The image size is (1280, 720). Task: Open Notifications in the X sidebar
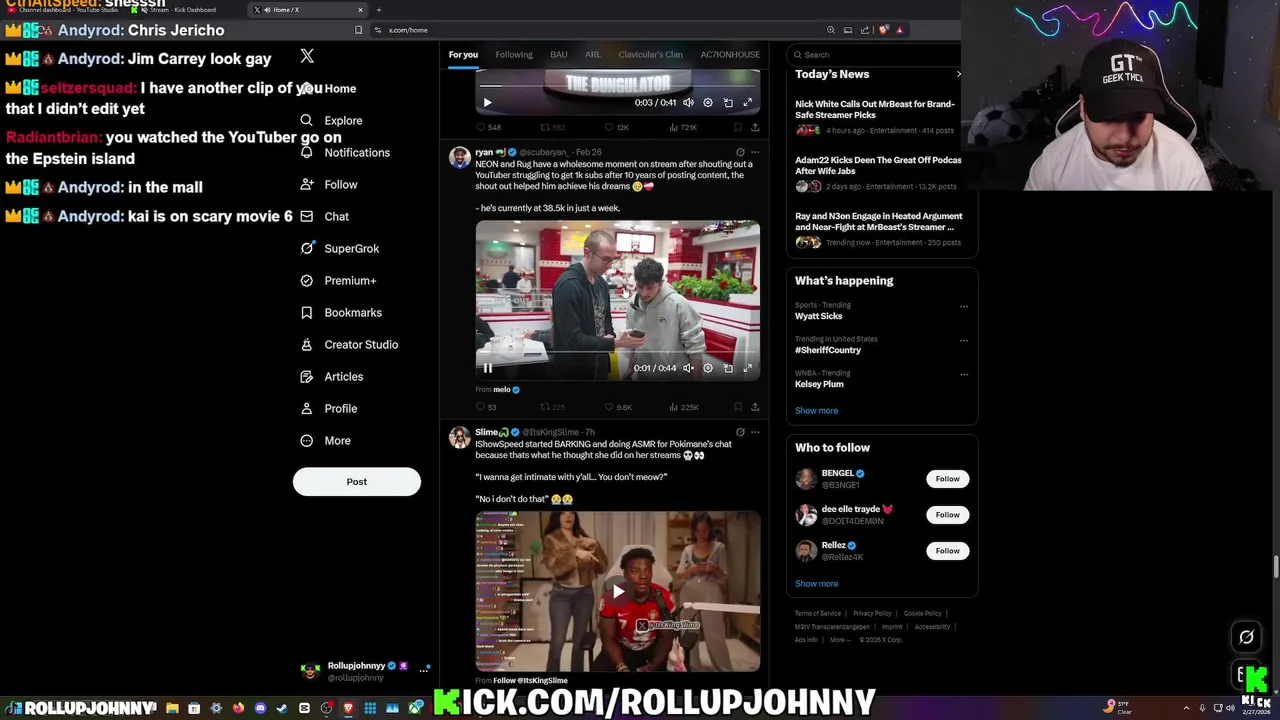pos(345,152)
